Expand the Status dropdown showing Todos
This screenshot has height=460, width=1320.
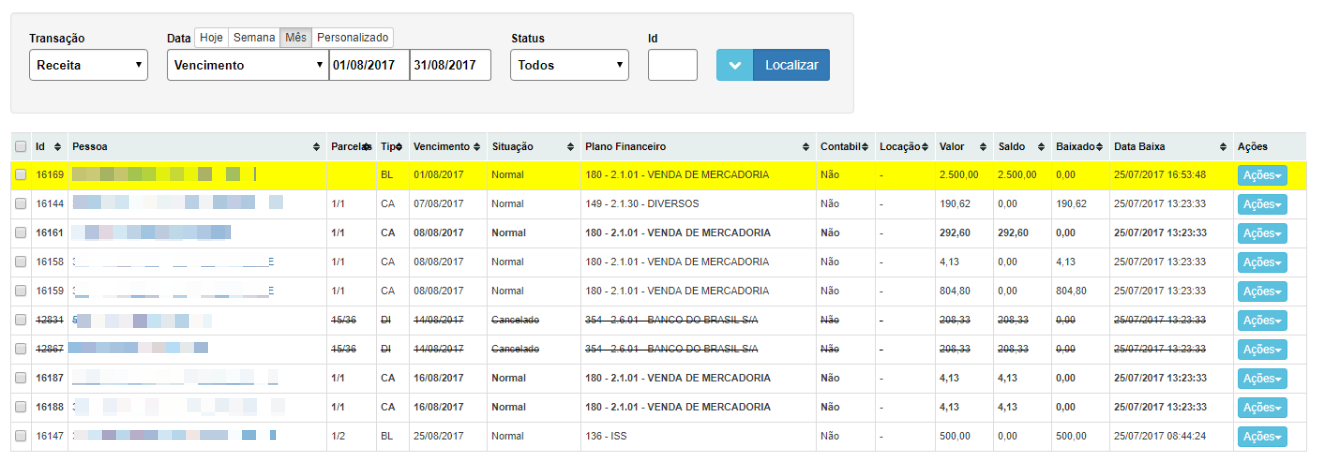point(569,65)
